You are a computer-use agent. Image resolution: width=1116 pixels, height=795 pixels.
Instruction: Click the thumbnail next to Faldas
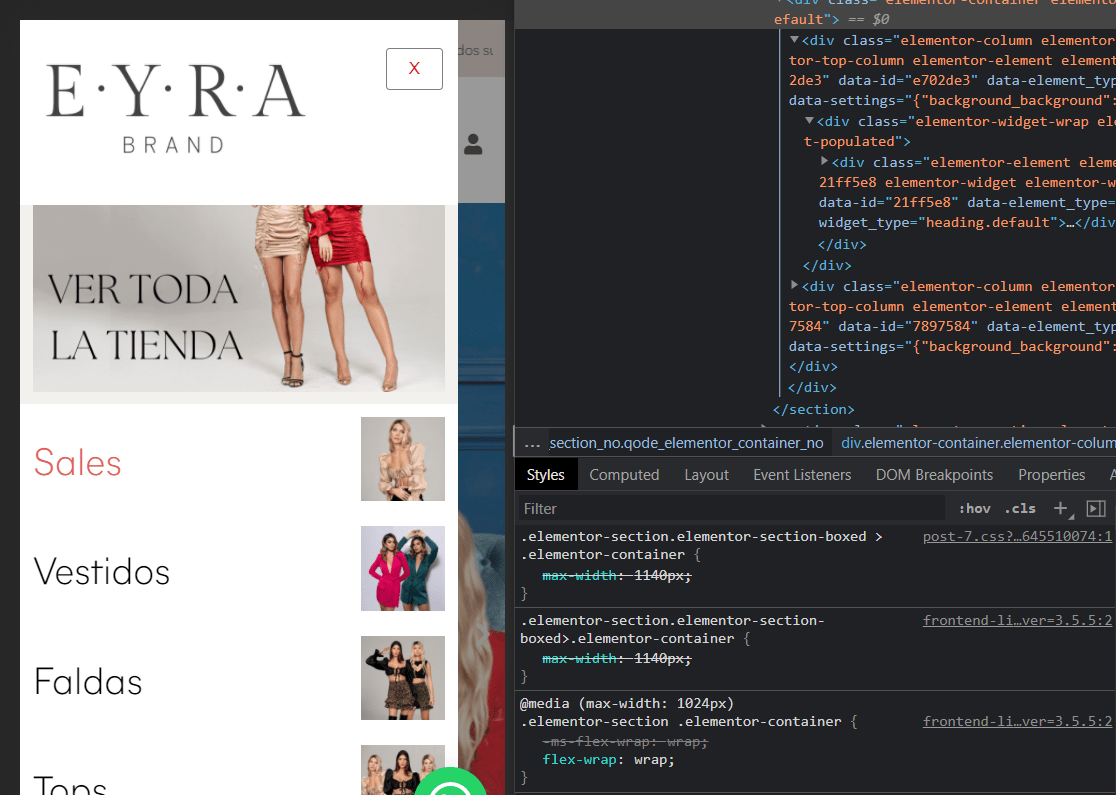tap(403, 678)
